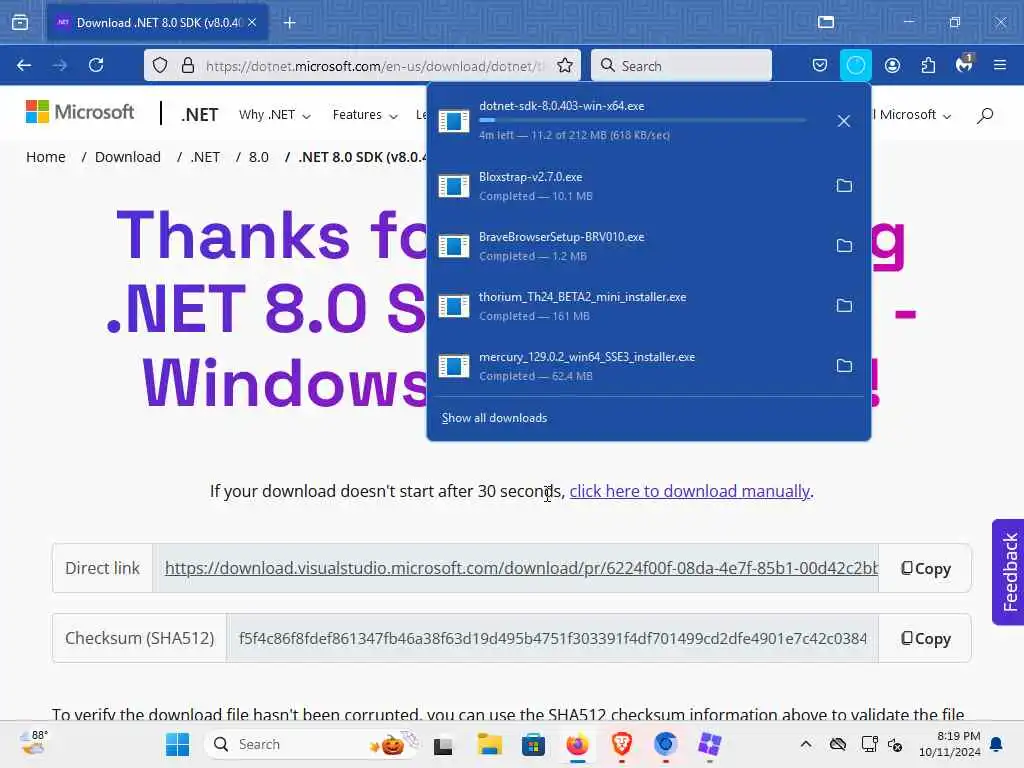Go to 8.0 breadcrumb
1024x768 pixels.
click(x=259, y=157)
